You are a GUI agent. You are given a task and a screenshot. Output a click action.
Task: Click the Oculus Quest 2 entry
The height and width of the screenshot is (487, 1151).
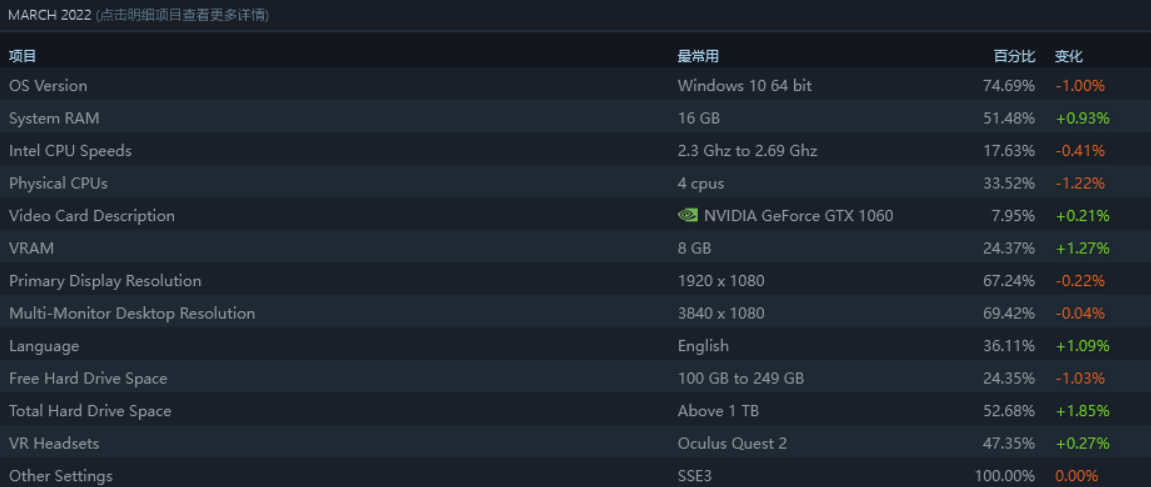pyautogui.click(x=732, y=443)
